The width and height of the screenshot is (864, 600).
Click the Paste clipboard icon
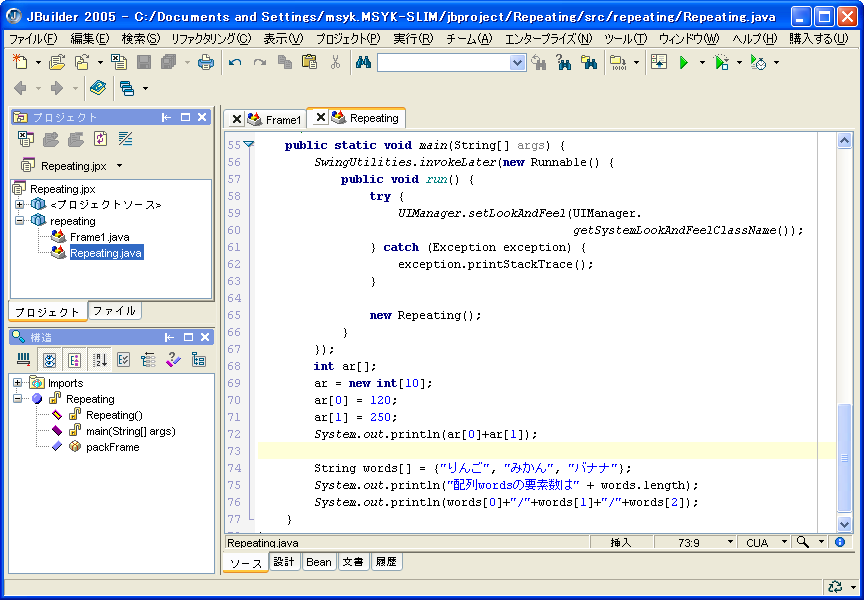pyautogui.click(x=309, y=62)
